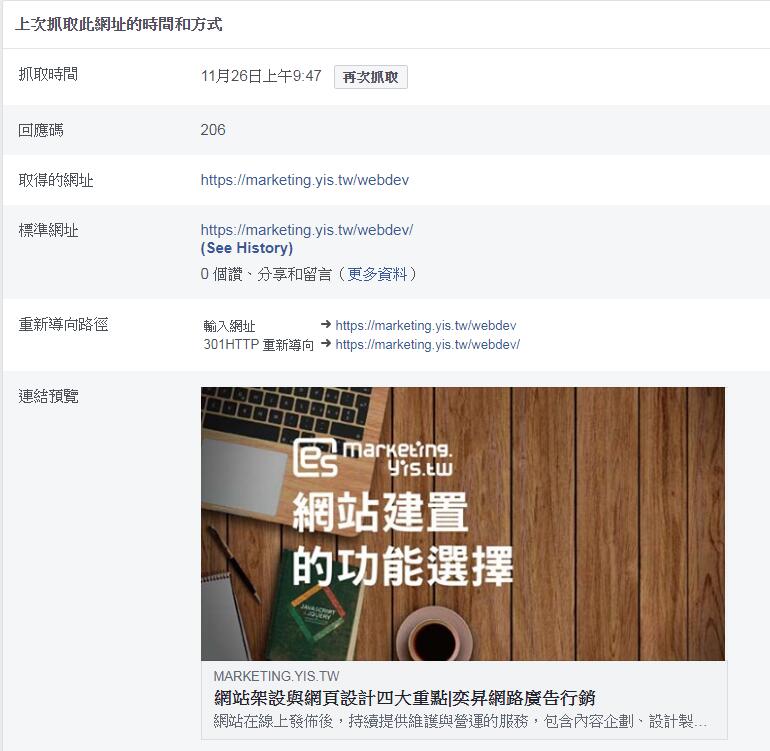Open the 301HTTP 重新導向 destination link
Screen dimensions: 770x751
[x=428, y=344]
